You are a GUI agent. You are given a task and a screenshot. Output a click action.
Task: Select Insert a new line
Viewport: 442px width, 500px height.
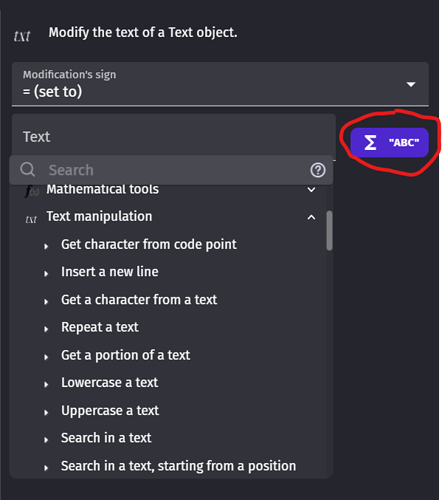pos(110,272)
